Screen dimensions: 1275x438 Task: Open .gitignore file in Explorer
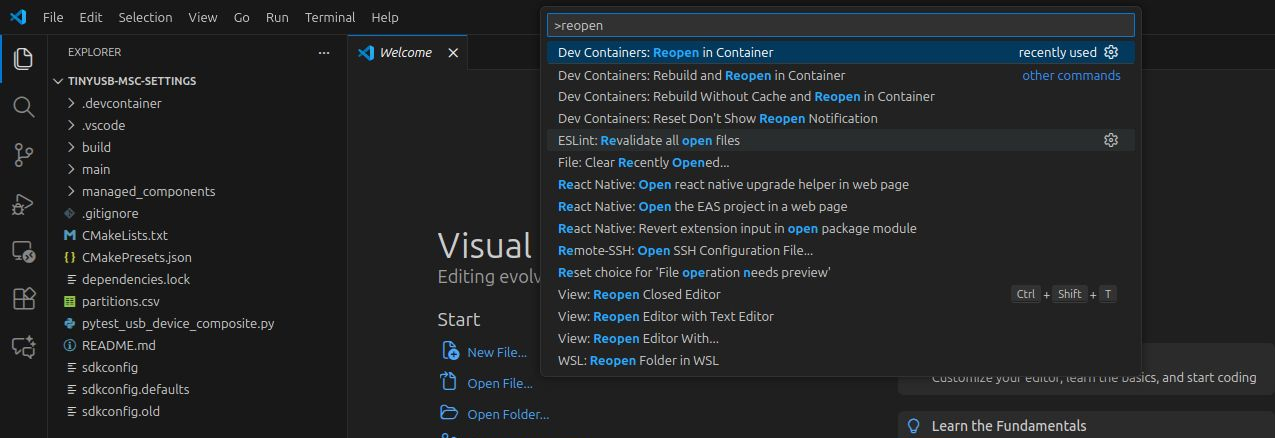pos(198,213)
